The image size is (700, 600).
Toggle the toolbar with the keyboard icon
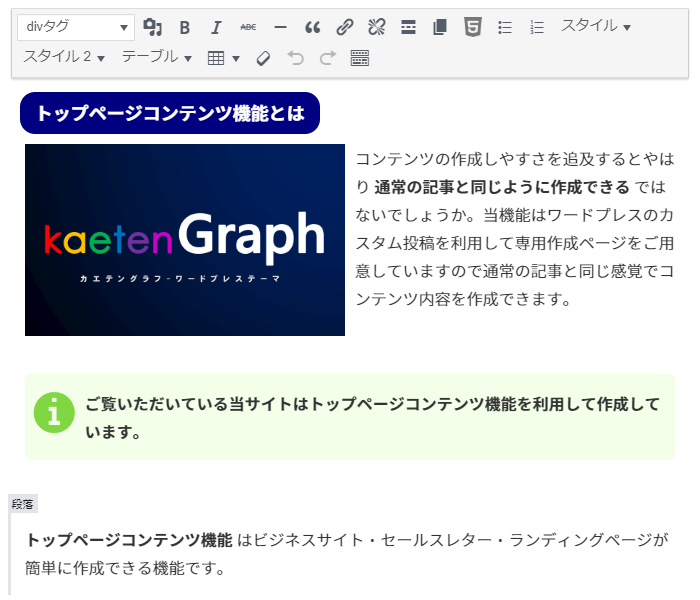pos(360,58)
